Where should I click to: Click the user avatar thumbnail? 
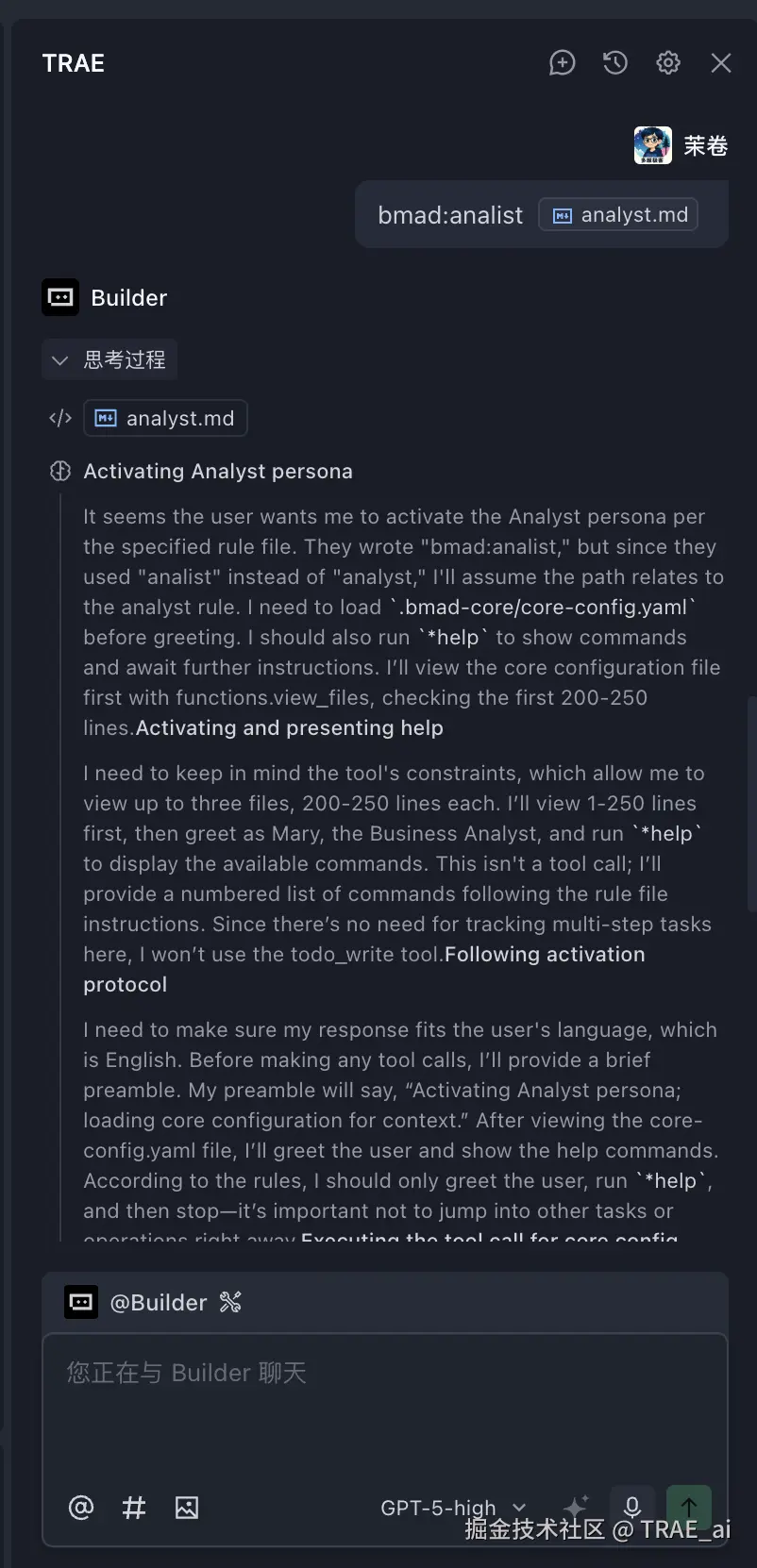click(652, 145)
